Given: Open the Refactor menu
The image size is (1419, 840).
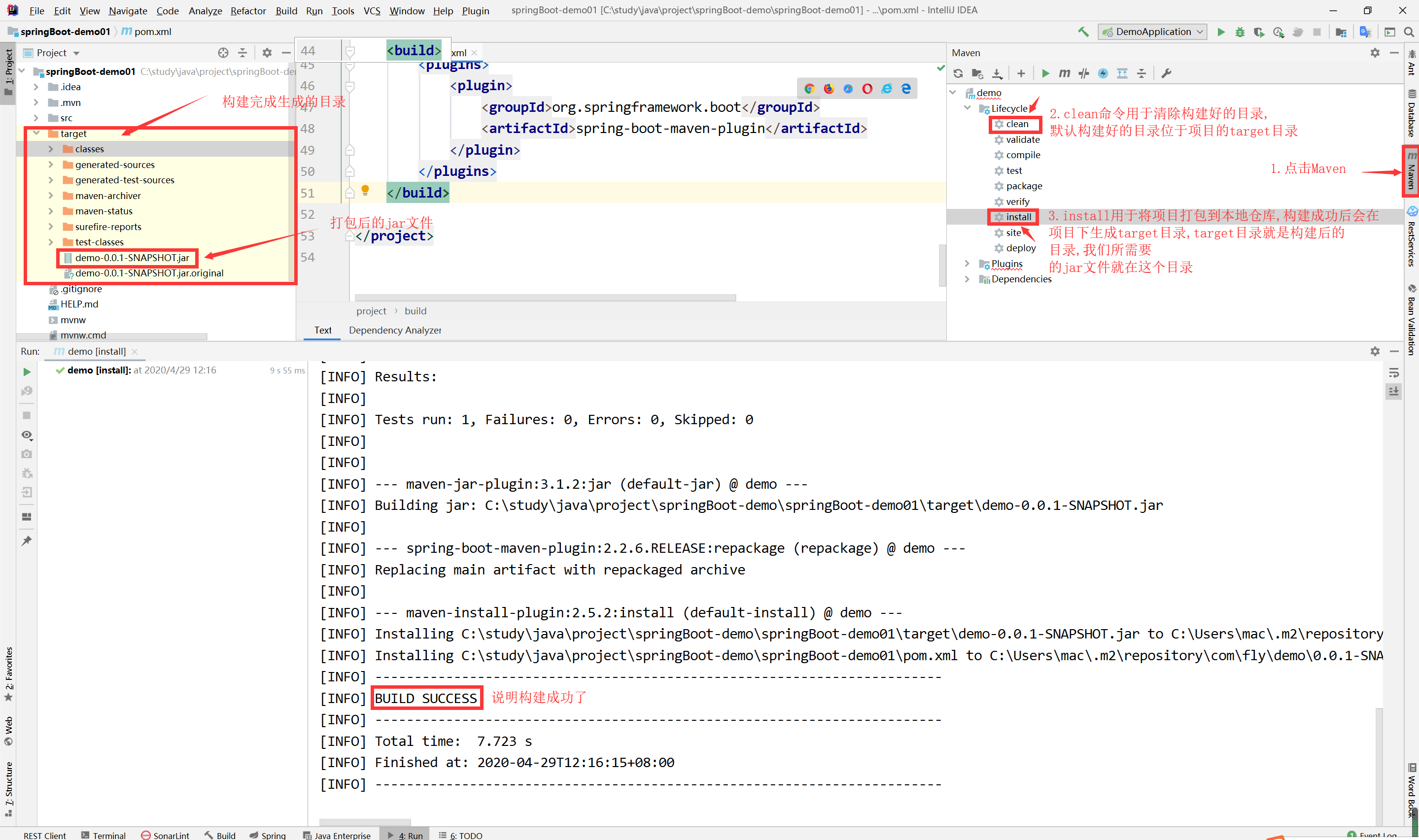Looking at the screenshot, I should pyautogui.click(x=247, y=11).
